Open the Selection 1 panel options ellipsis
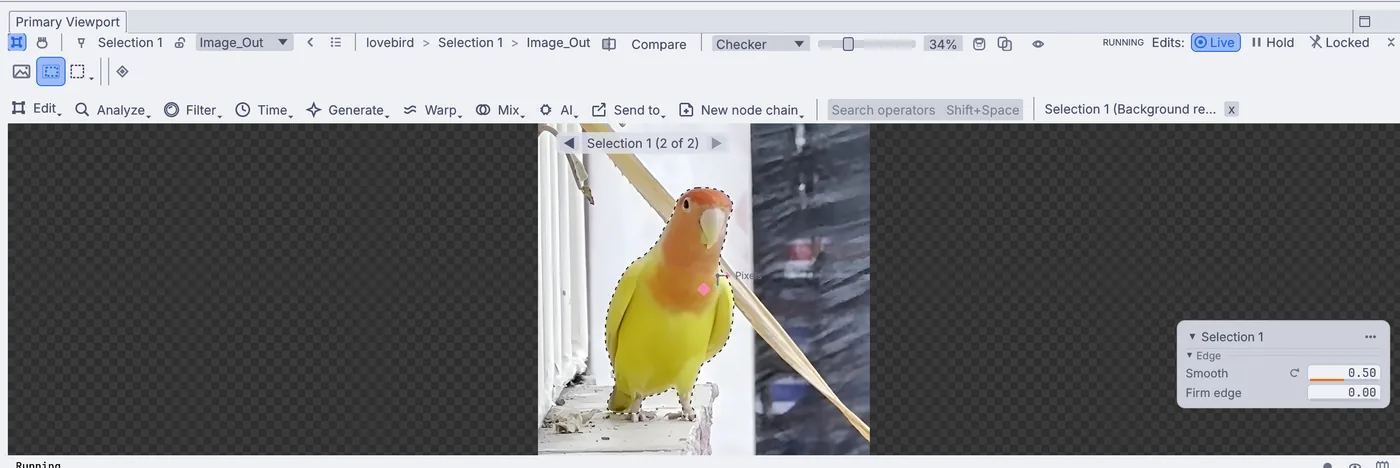This screenshot has width=1400, height=468. (1371, 337)
